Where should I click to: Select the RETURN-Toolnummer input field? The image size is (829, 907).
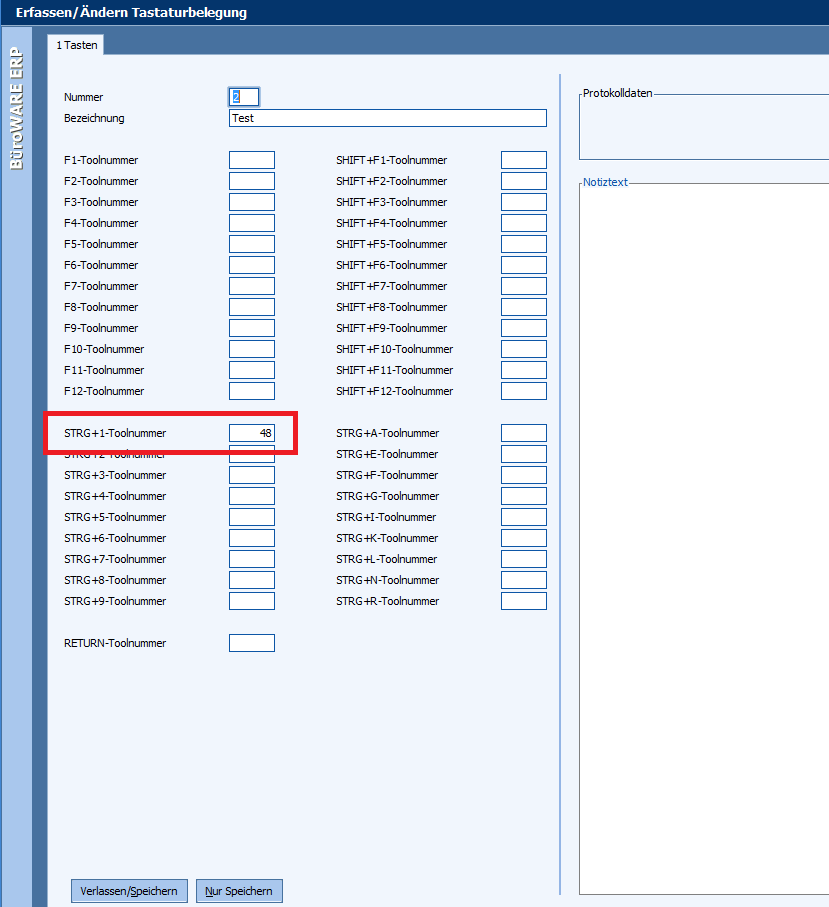(x=252, y=643)
